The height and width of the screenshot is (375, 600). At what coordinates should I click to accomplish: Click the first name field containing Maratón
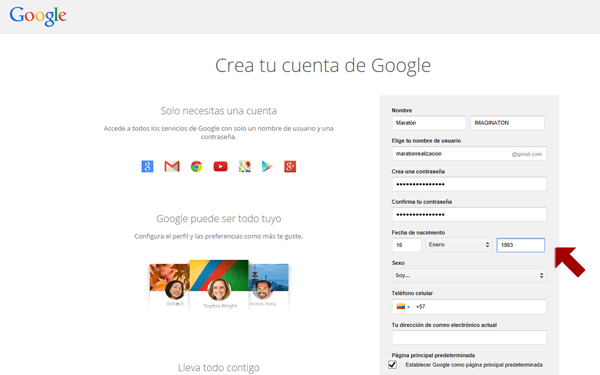pos(429,123)
